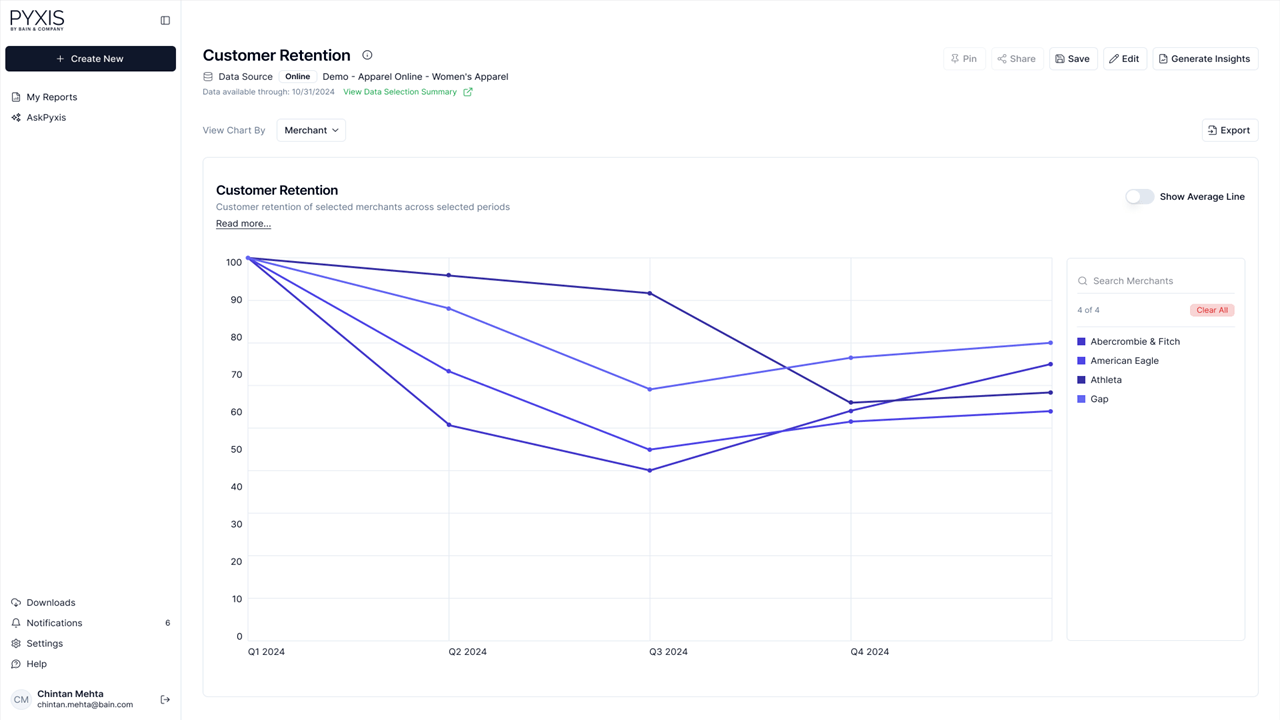The height and width of the screenshot is (720, 1280).
Task: Pin this report
Action: point(964,59)
